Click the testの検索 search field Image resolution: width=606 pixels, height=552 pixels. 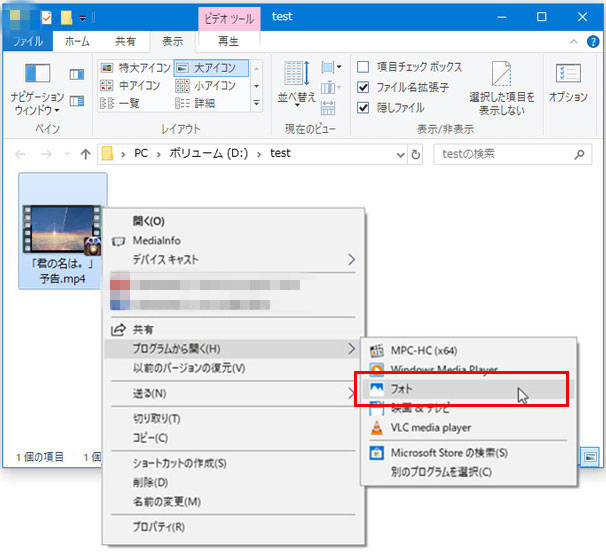click(x=512, y=154)
